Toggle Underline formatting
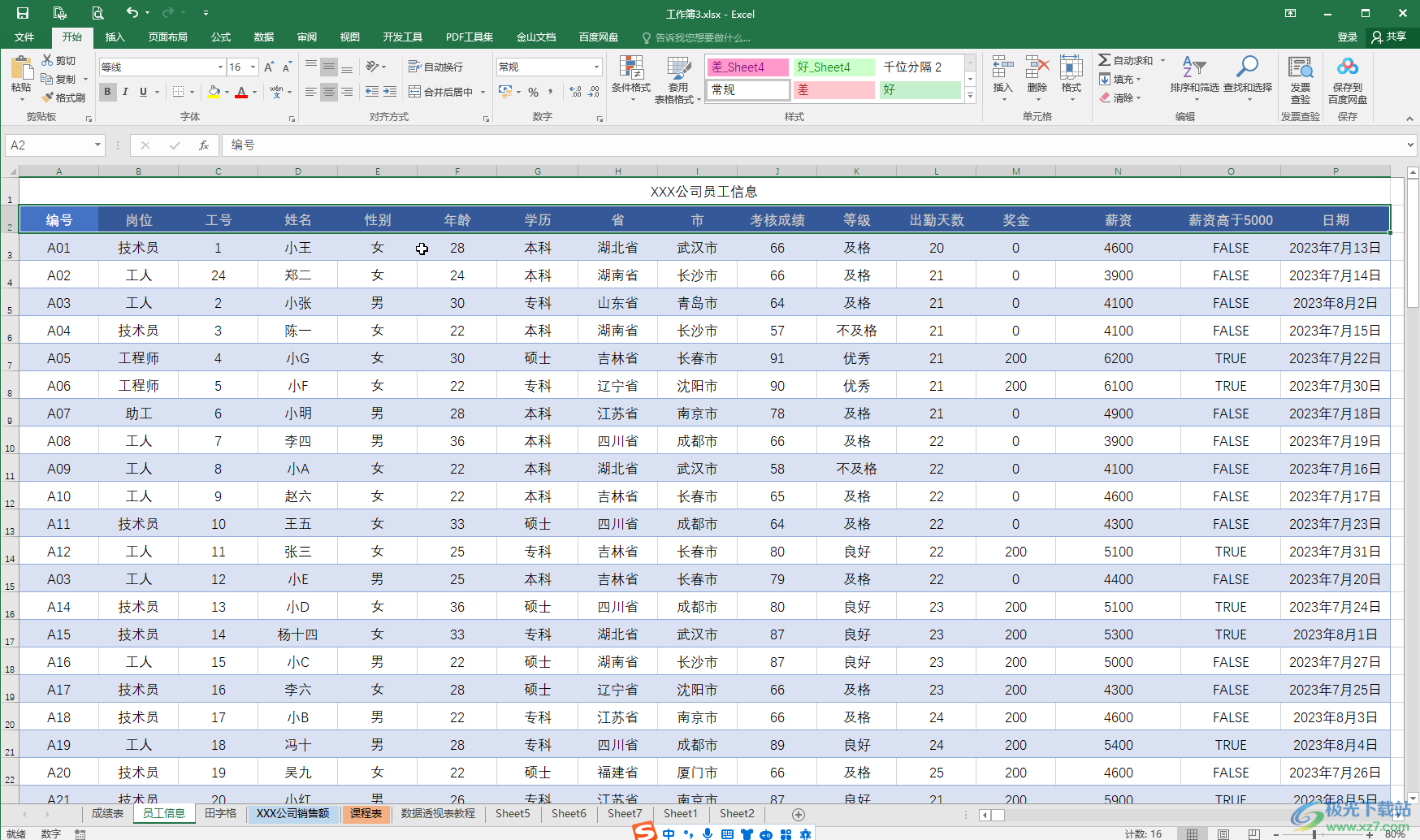 [143, 92]
